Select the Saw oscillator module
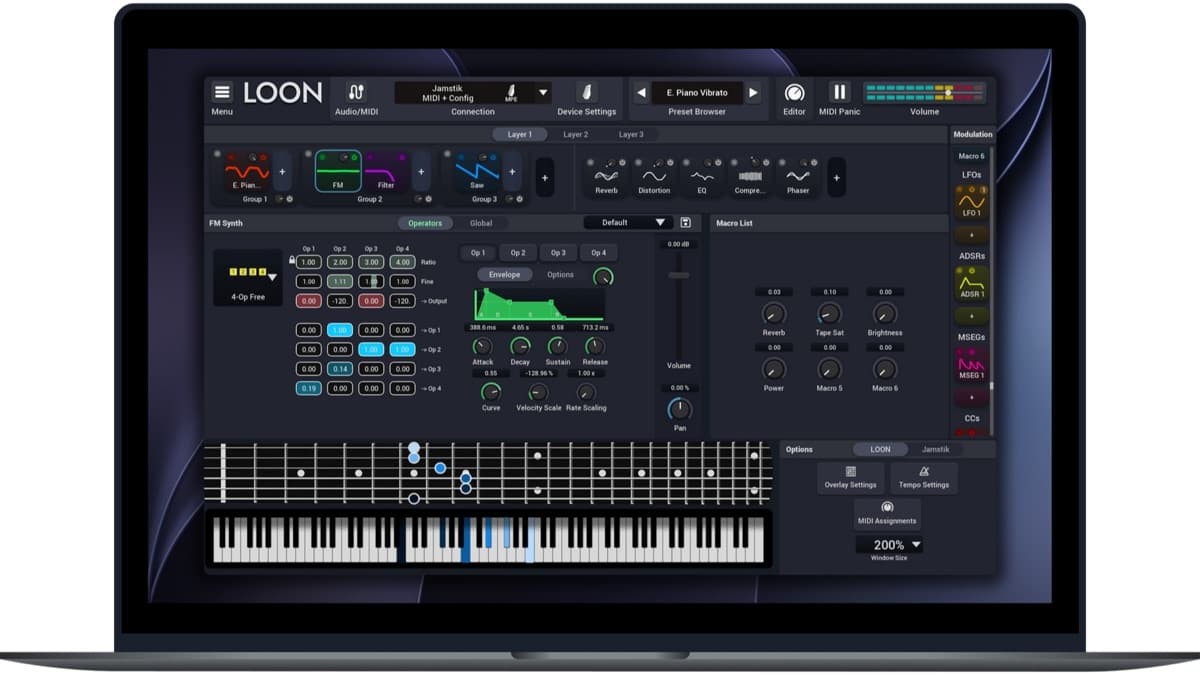 tap(477, 171)
